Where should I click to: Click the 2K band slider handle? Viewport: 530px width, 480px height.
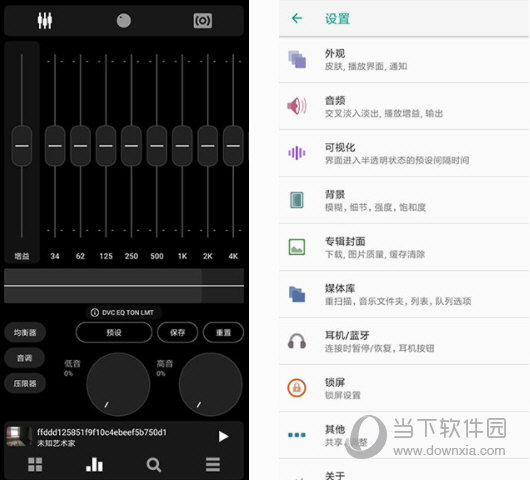coord(208,146)
